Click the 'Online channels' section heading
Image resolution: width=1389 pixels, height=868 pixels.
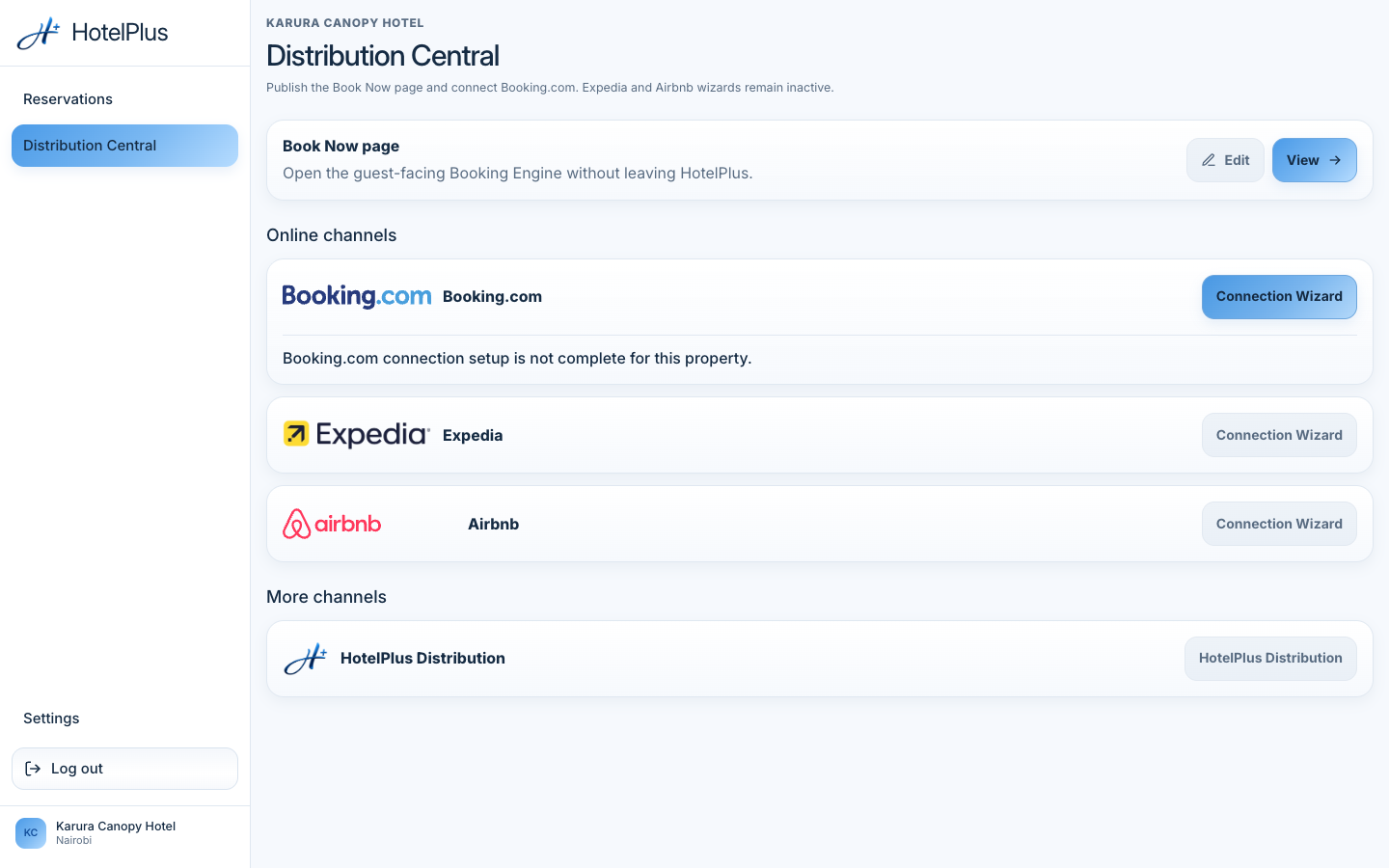(332, 235)
